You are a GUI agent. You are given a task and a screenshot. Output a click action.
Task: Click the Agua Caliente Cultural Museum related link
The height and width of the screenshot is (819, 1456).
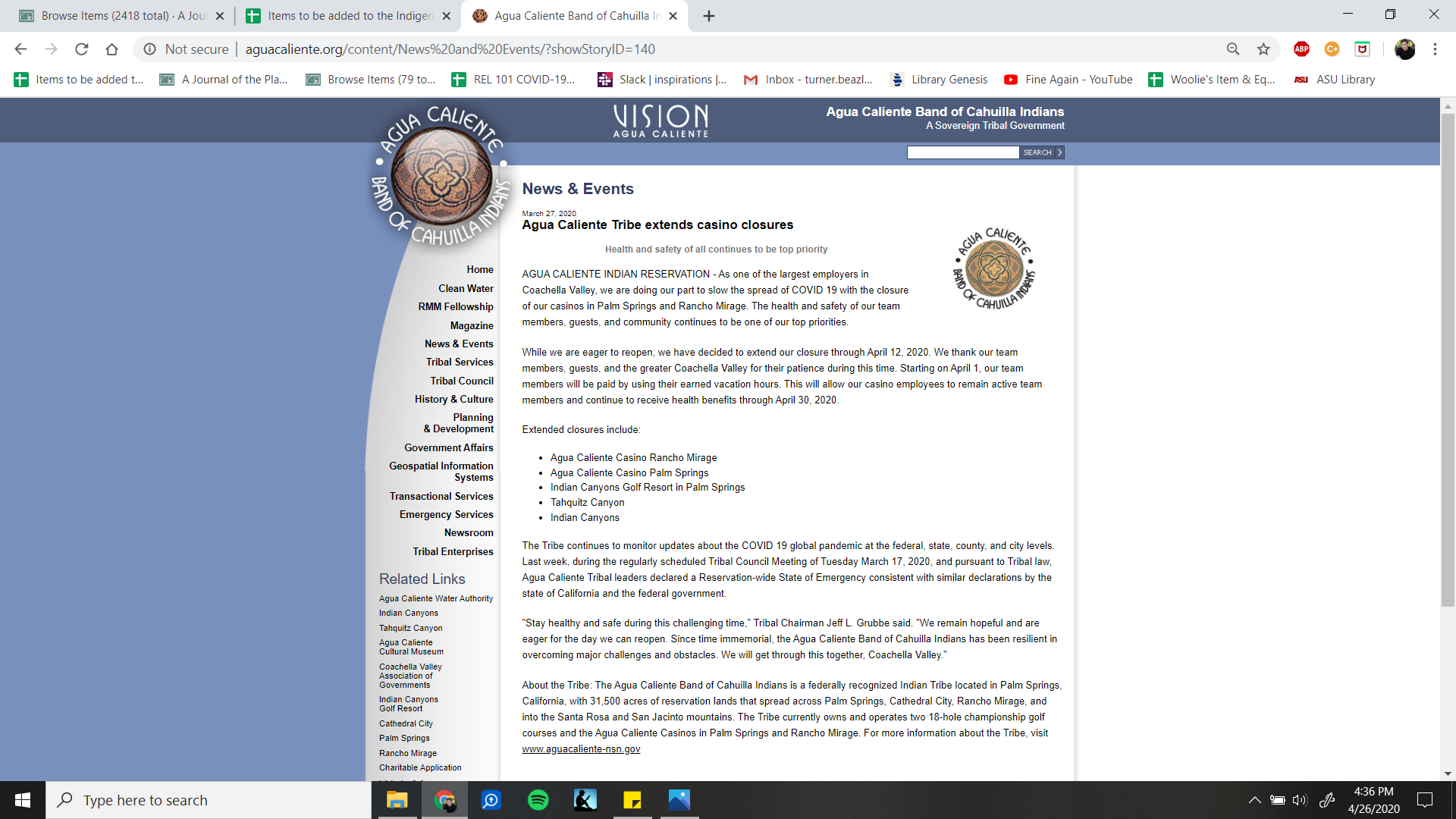411,647
